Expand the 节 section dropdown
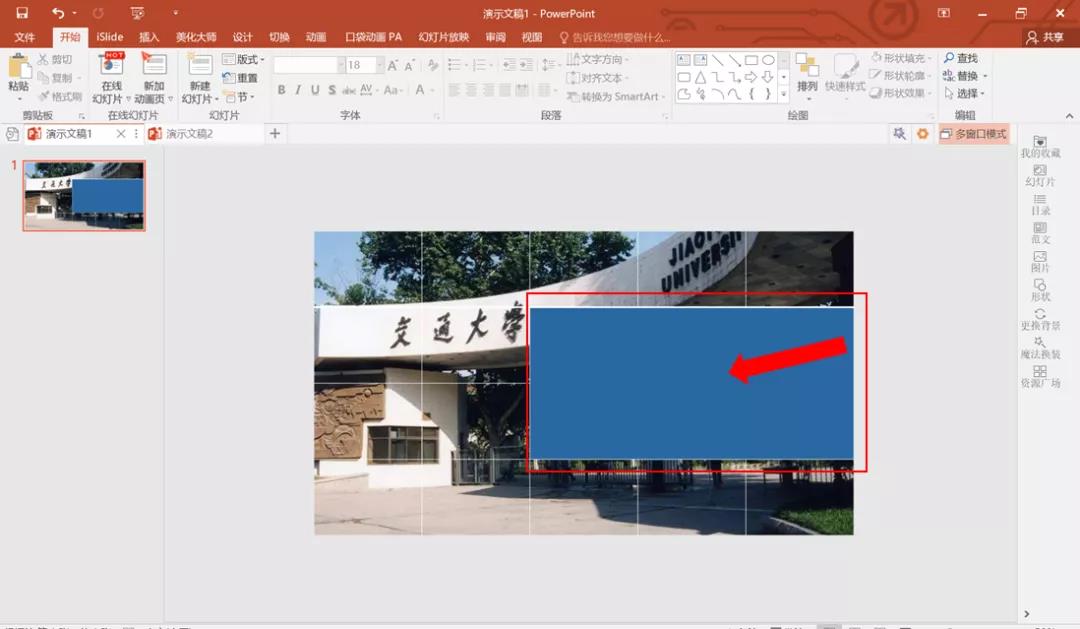 coord(240,96)
